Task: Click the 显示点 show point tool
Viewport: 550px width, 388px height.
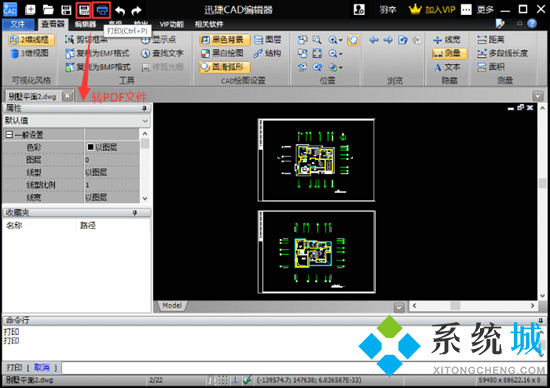Action: 159,39
